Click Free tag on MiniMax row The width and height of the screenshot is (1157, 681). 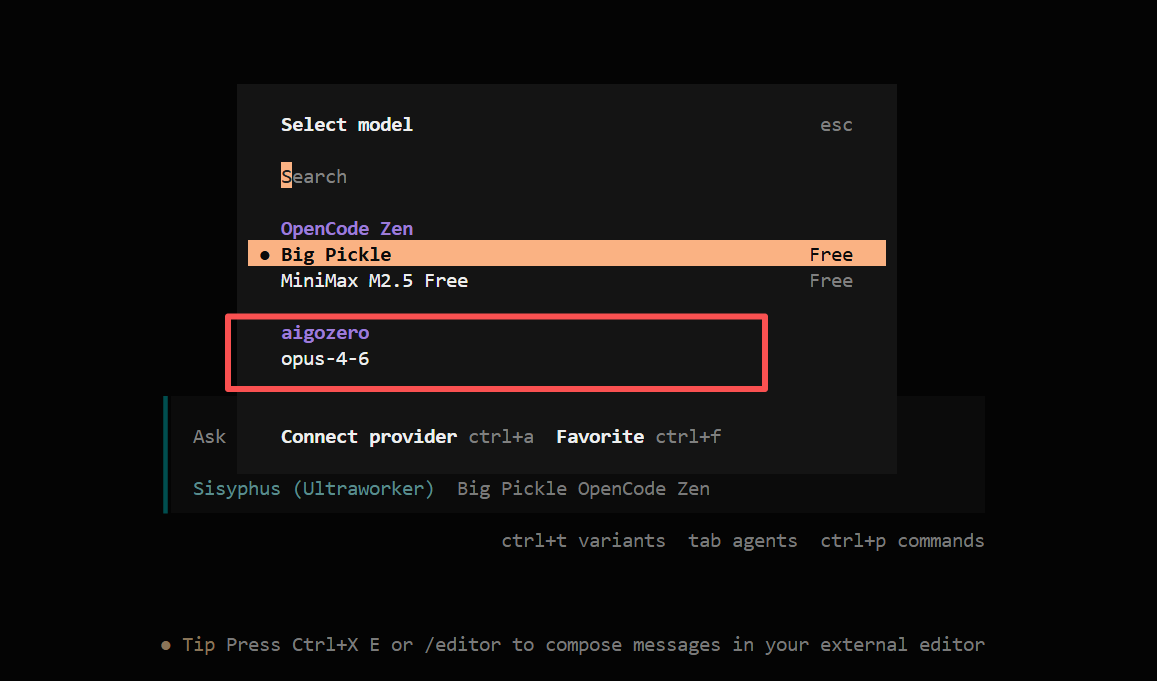click(831, 281)
